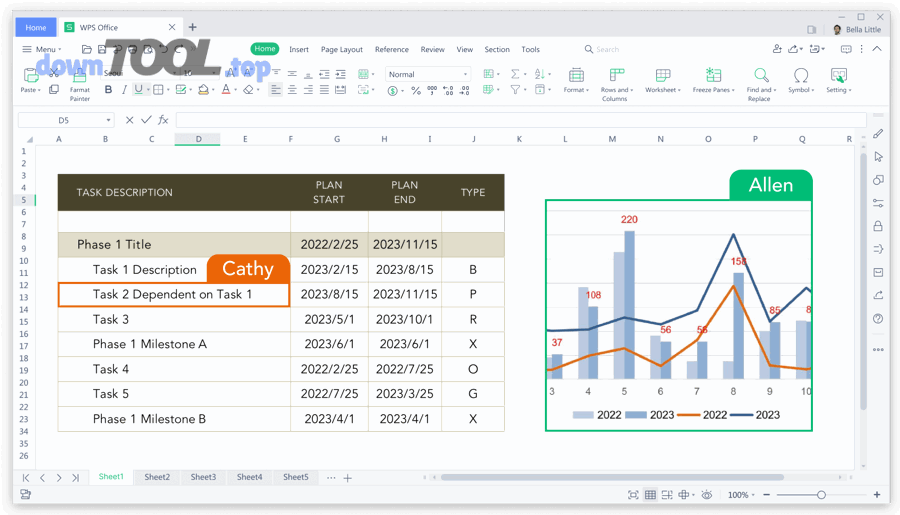This screenshot has width=900, height=515.
Task: Switch to Sheet5 tab
Action: coord(296,477)
